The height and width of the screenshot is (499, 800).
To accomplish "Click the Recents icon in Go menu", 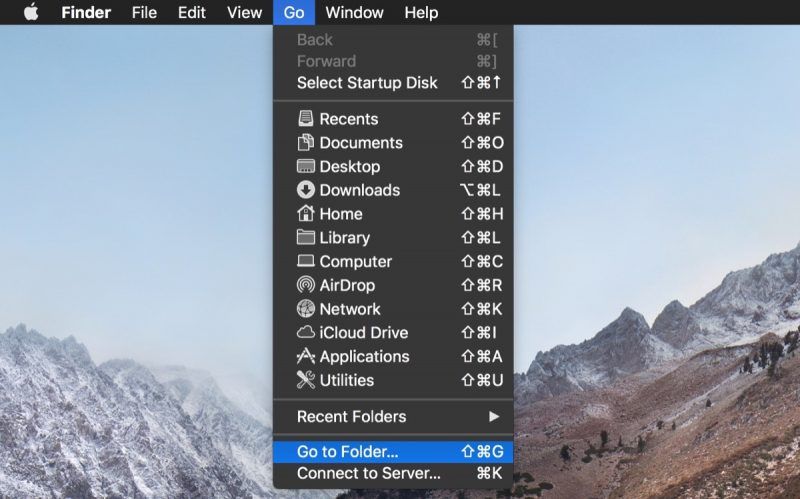I will click(306, 119).
